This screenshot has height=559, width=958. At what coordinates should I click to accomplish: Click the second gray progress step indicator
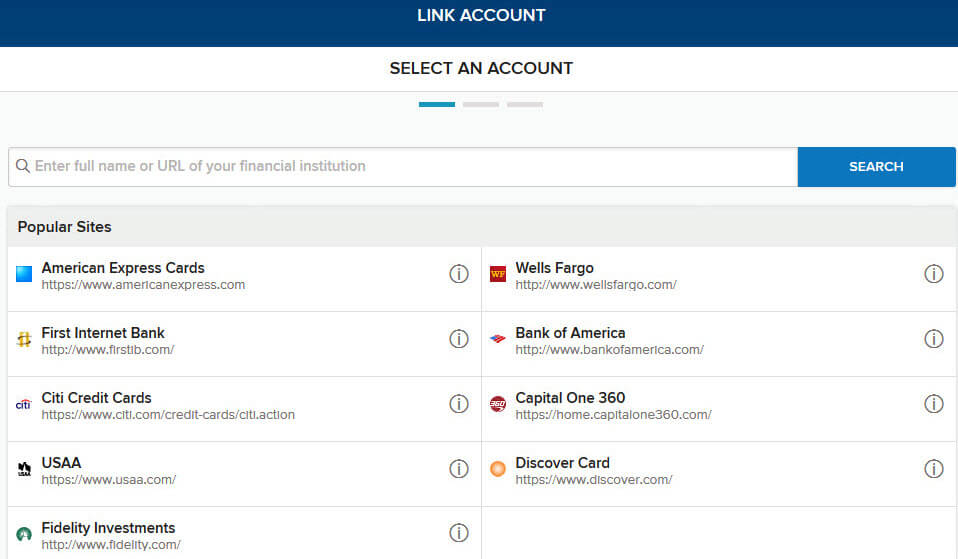pyautogui.click(x=481, y=104)
